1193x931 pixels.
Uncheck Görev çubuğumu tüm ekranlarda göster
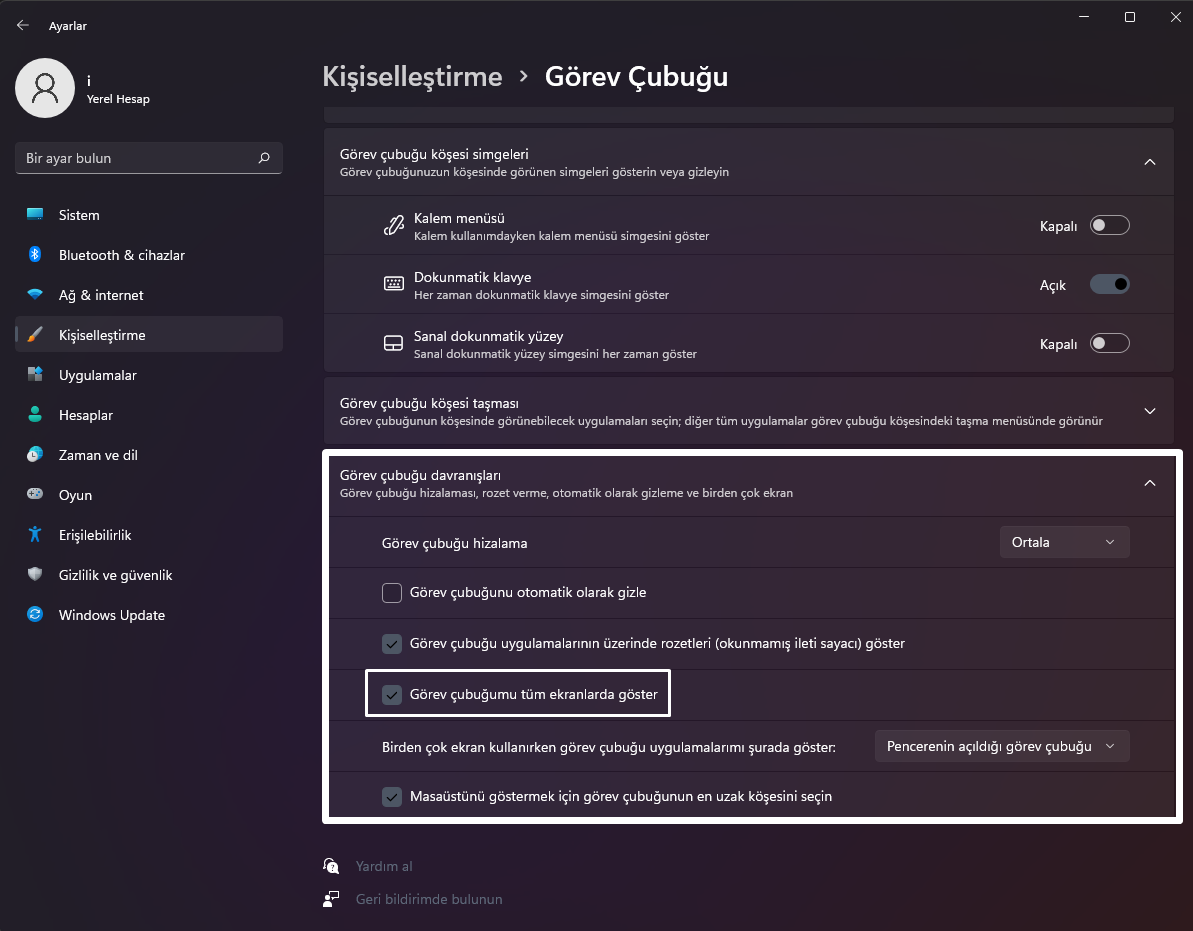392,695
